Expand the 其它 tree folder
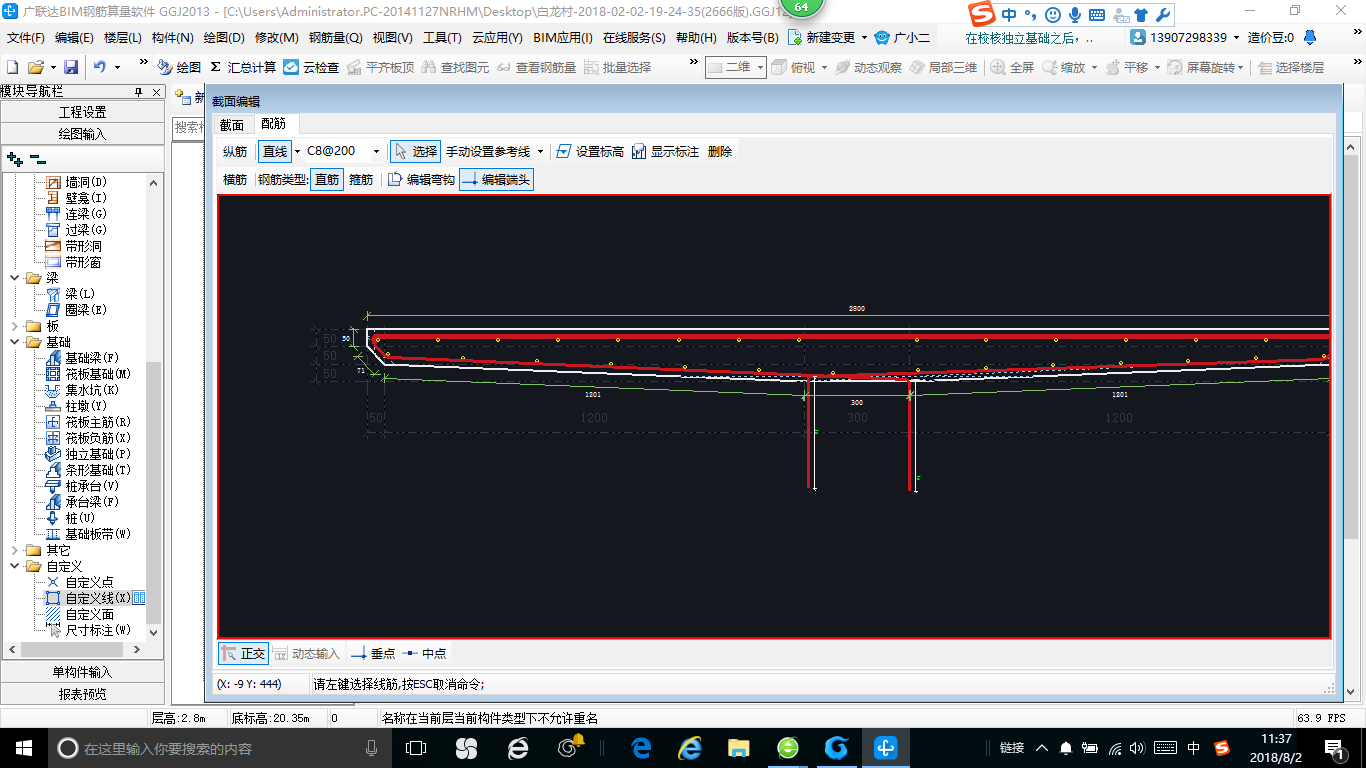 pyautogui.click(x=13, y=550)
